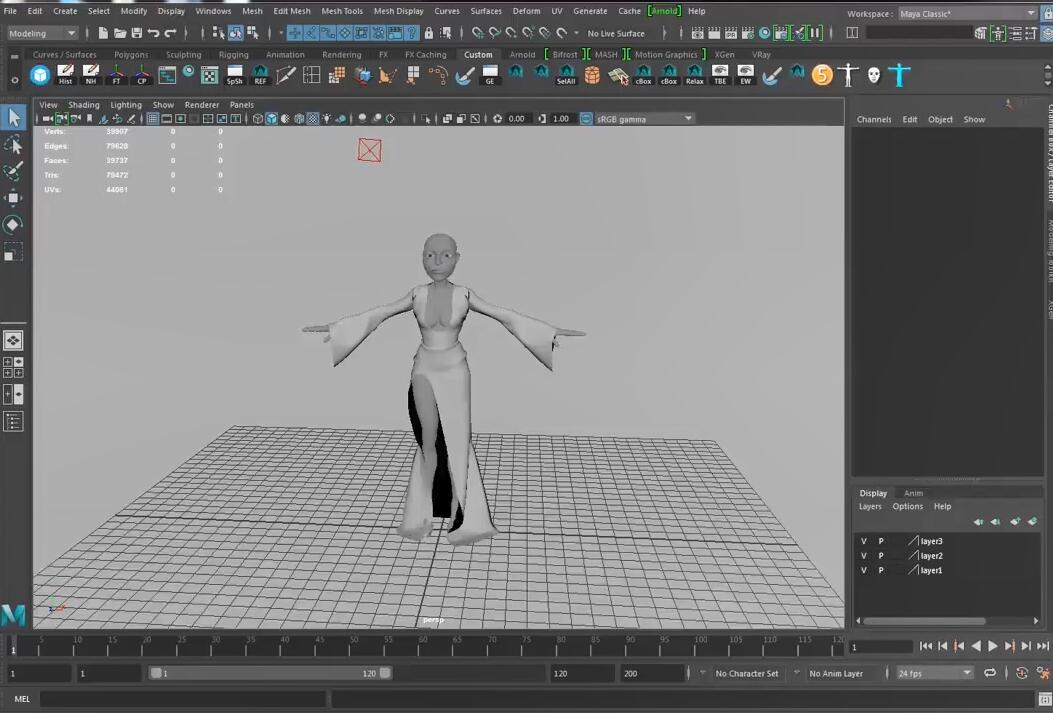This screenshot has width=1053, height=713.
Task: Open the viewport Shading menu
Action: click(84, 105)
